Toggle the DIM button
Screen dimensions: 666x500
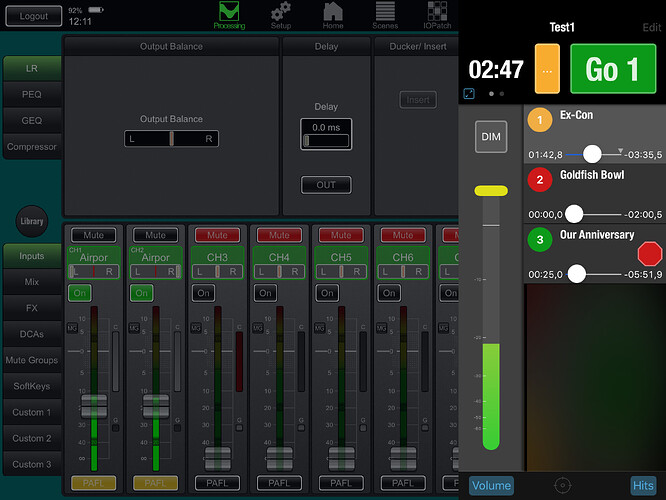[x=491, y=137]
